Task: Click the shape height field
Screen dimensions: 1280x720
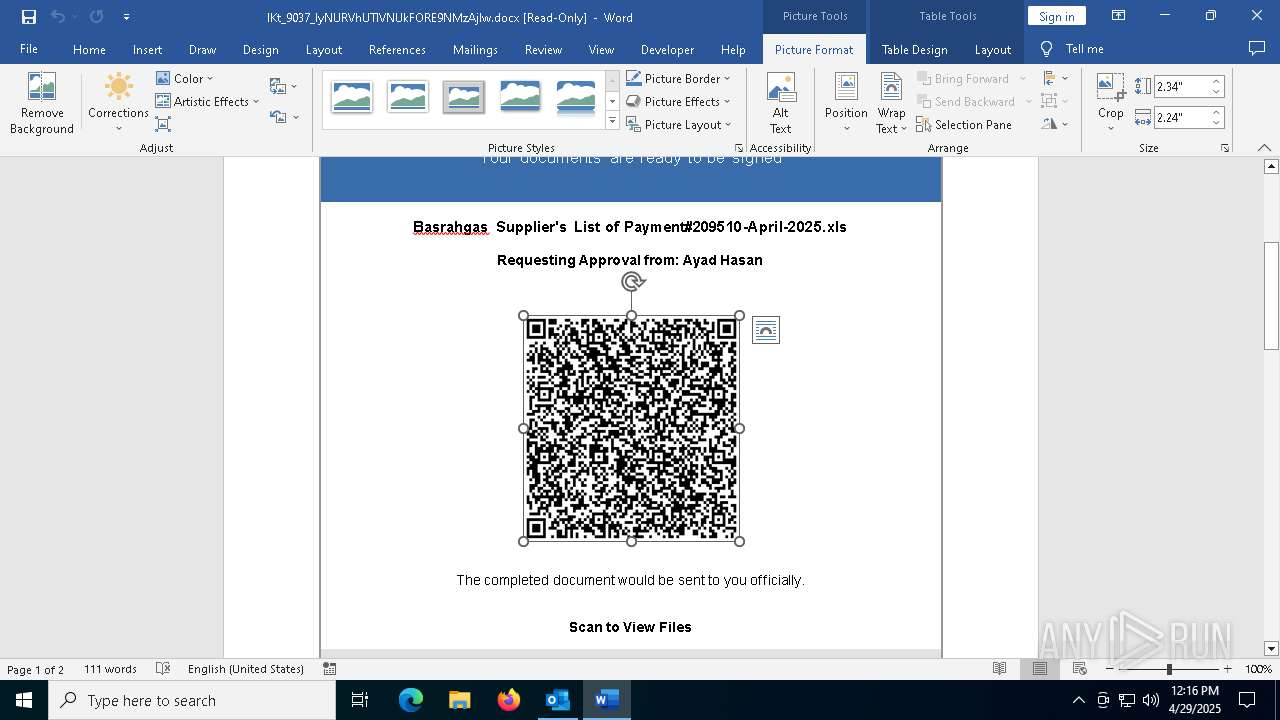Action: (x=1181, y=86)
